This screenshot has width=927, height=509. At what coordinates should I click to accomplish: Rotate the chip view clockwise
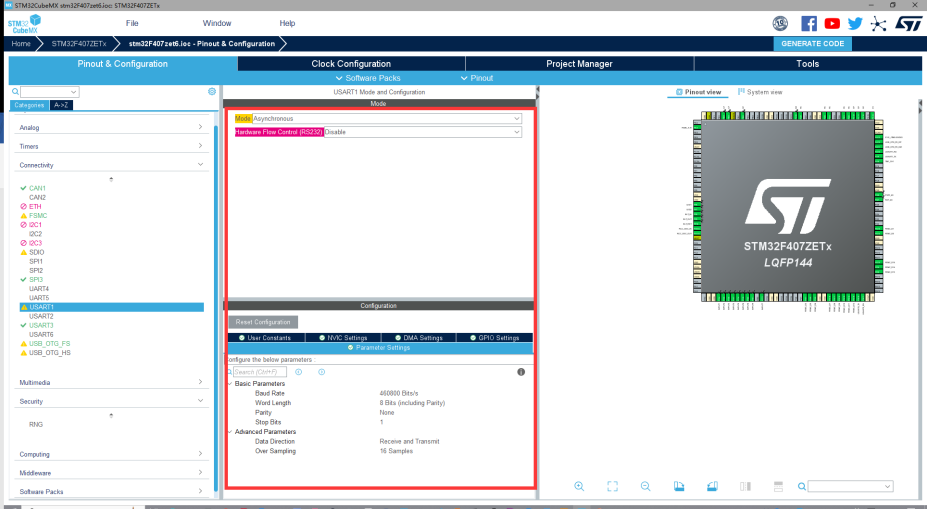click(679, 486)
